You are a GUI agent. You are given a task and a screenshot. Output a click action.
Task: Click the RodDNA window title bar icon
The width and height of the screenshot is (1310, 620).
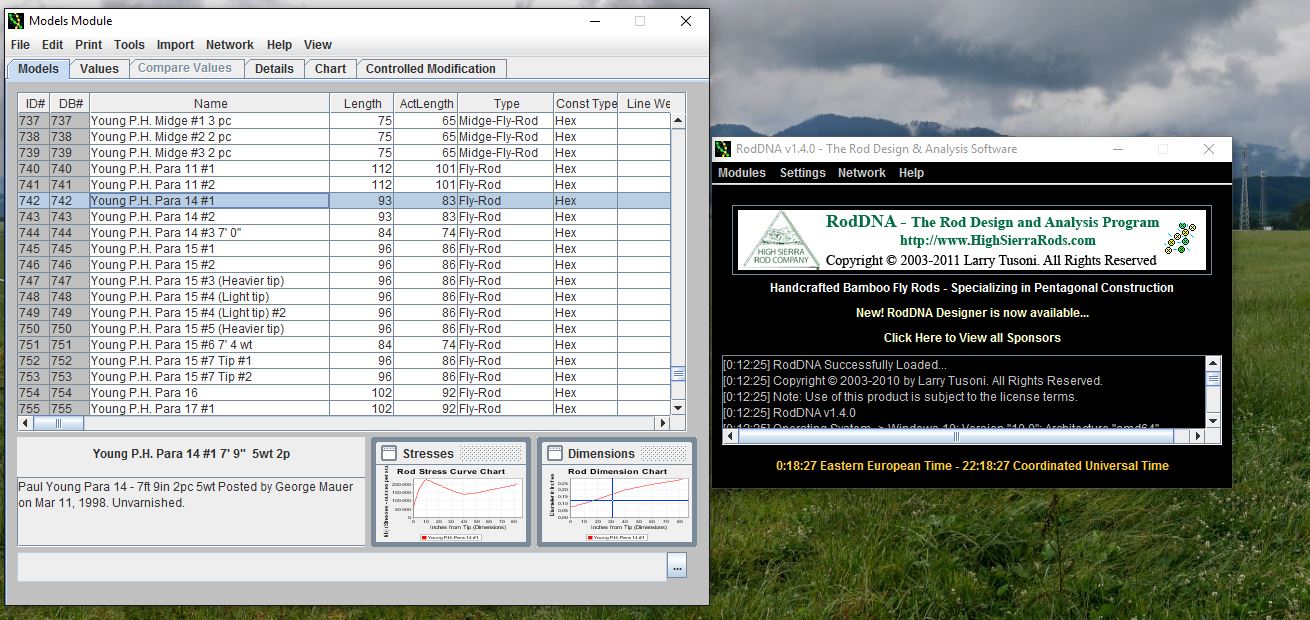722,149
